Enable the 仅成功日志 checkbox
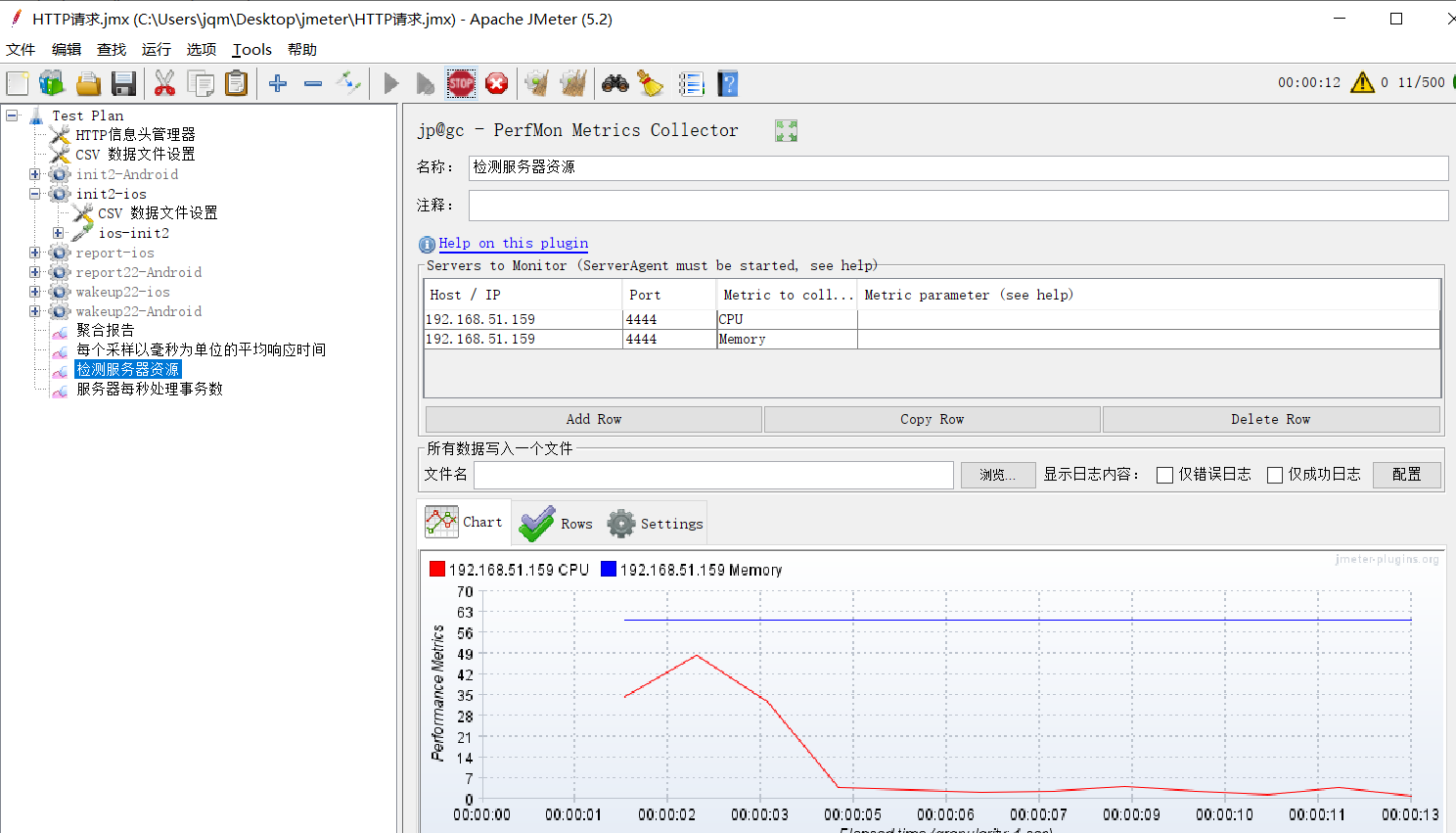The width and height of the screenshot is (1456, 833). click(1275, 474)
